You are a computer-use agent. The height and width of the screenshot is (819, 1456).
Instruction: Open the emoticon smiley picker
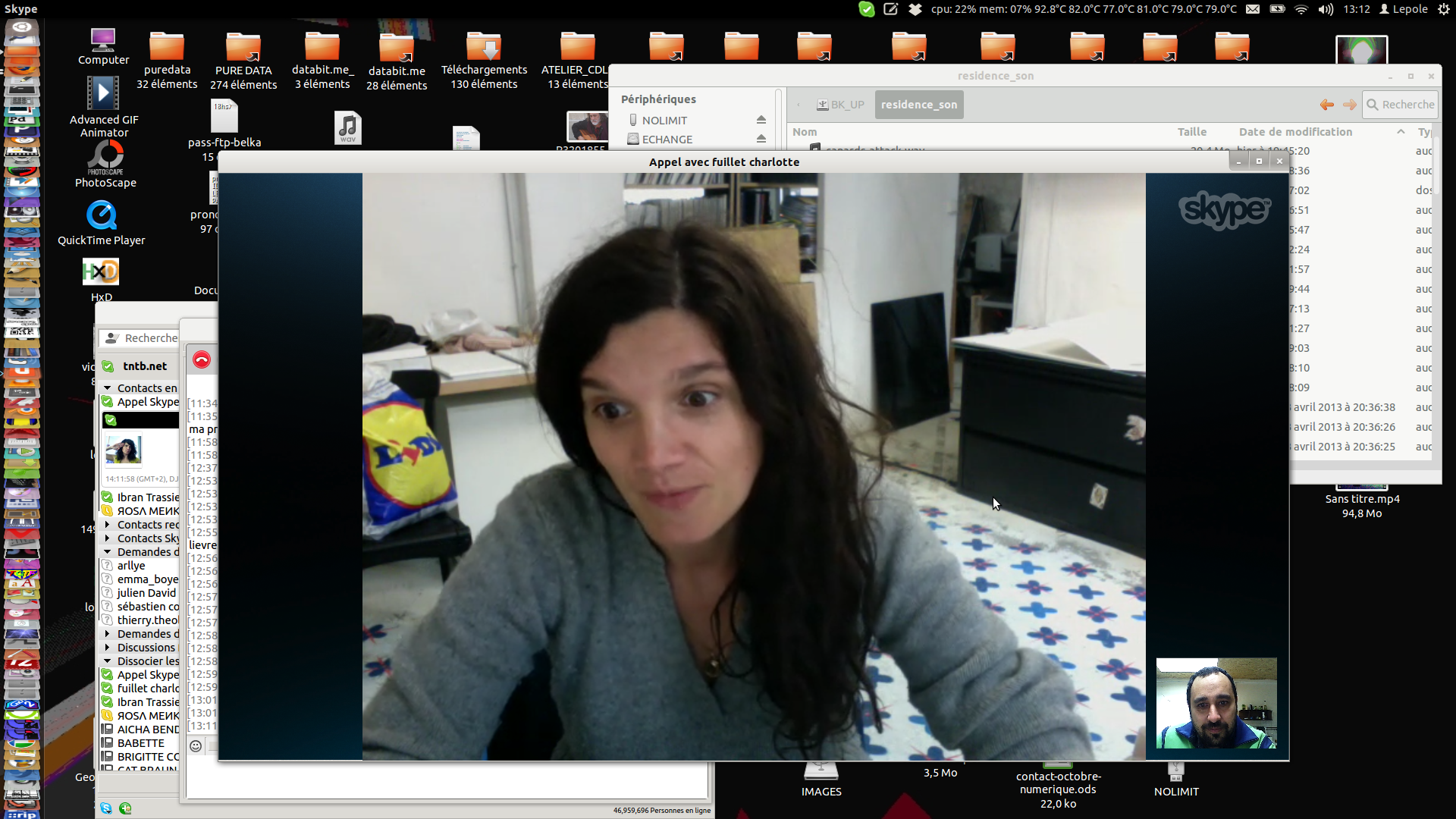[196, 746]
